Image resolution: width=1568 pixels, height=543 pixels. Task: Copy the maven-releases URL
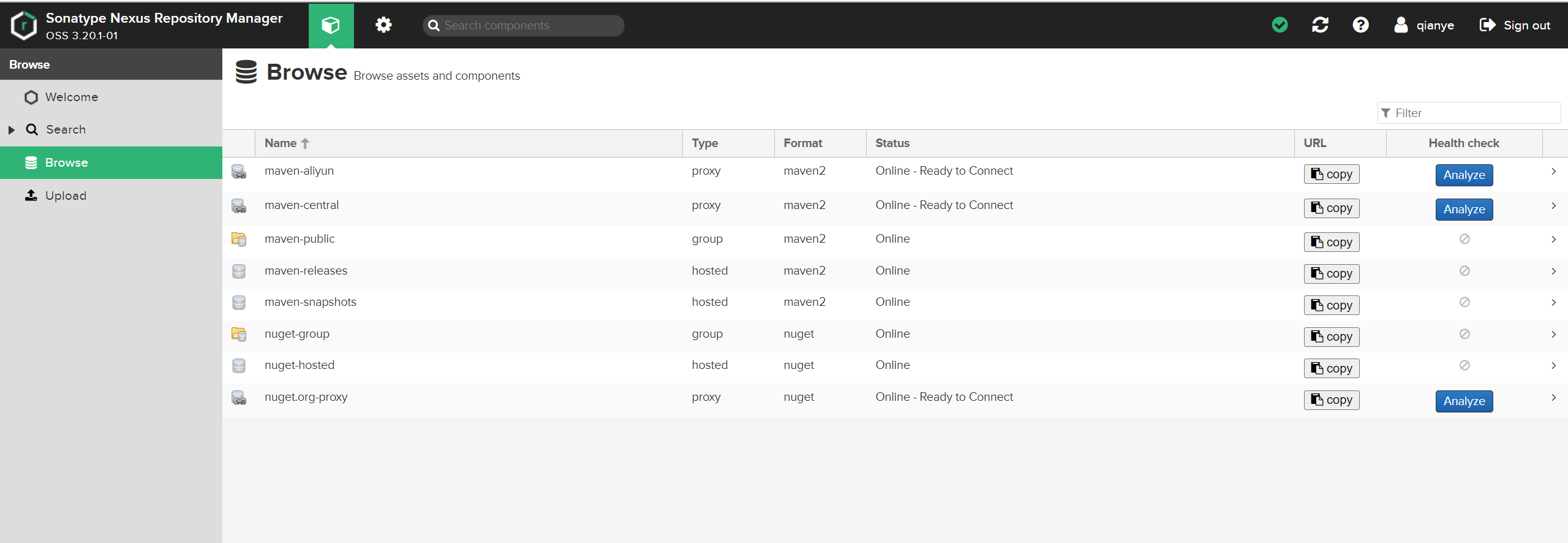click(1332, 274)
